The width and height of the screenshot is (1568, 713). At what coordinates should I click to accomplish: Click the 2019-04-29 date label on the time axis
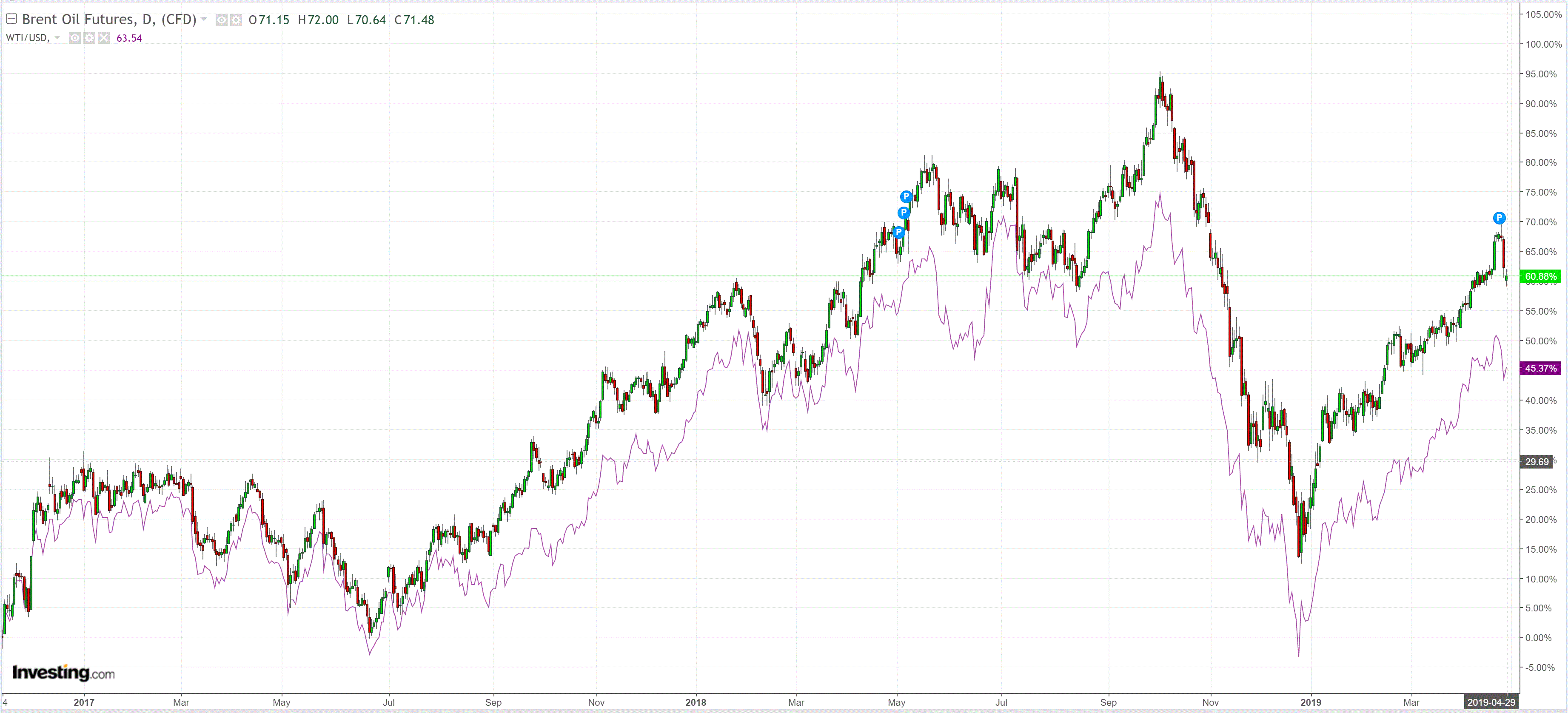pyautogui.click(x=1491, y=702)
